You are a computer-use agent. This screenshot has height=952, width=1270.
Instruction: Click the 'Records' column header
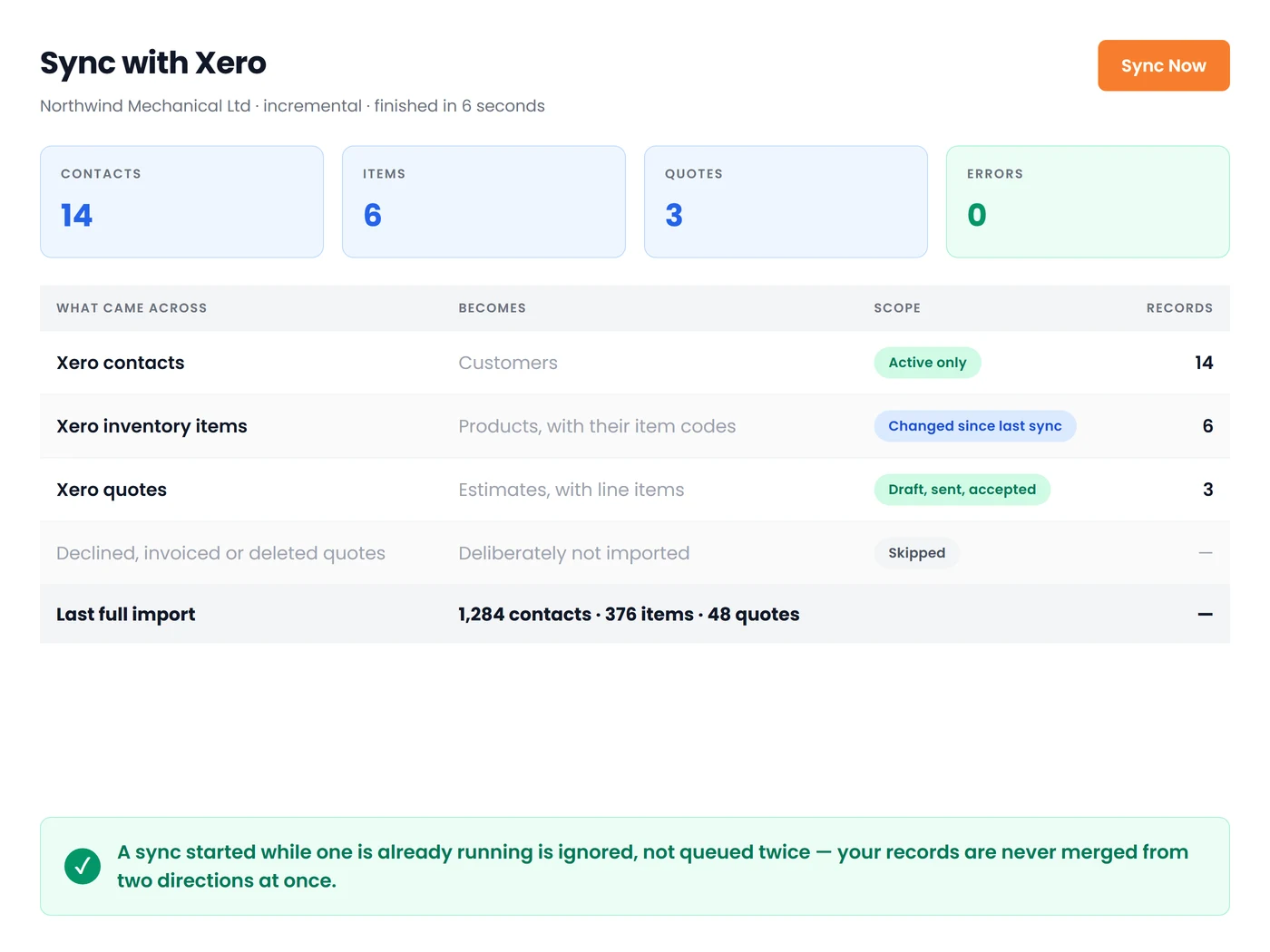click(x=1179, y=308)
